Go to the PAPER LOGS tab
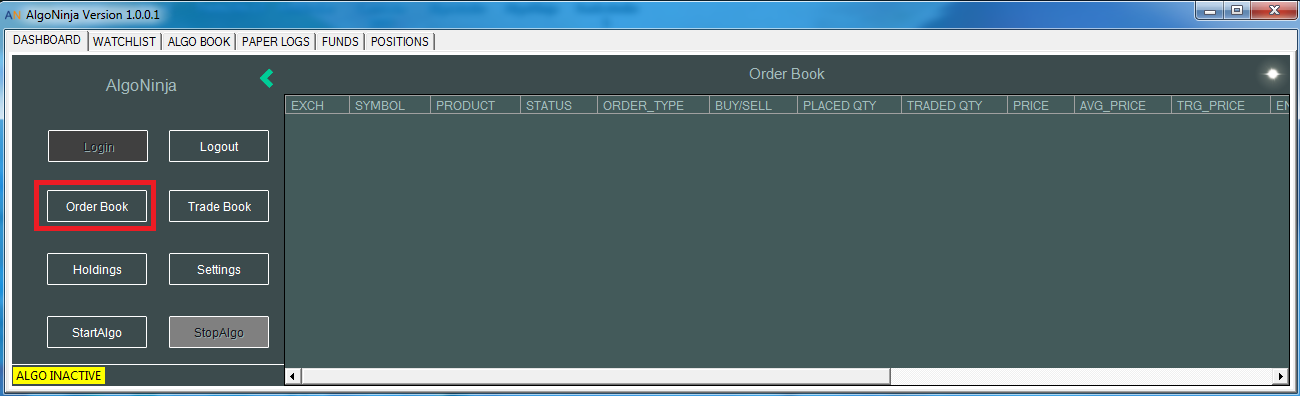Image resolution: width=1300 pixels, height=396 pixels. click(x=276, y=41)
